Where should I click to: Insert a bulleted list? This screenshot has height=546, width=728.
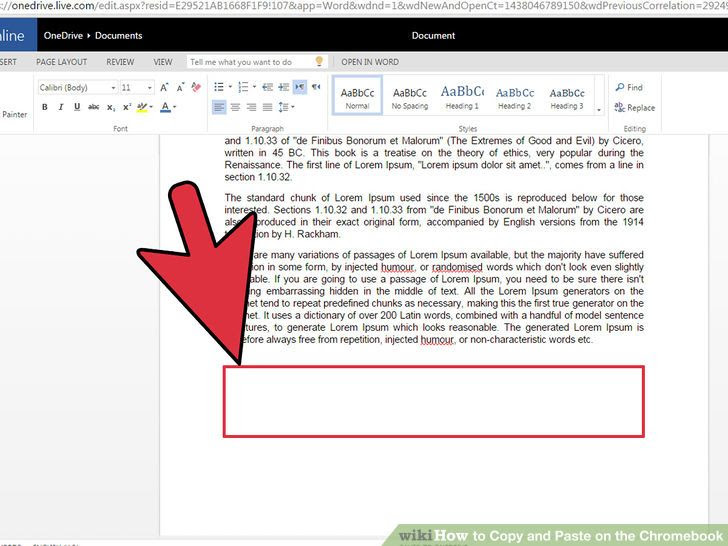(219, 87)
